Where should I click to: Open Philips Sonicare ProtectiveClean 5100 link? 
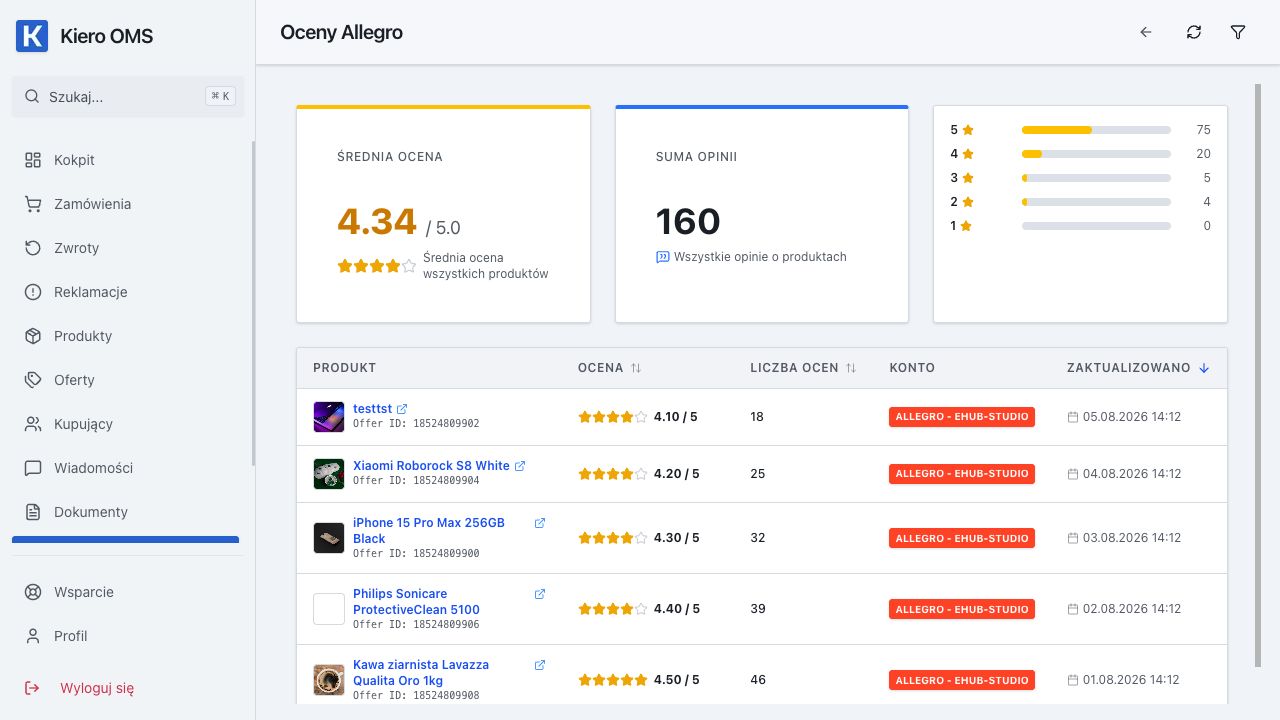tap(416, 602)
